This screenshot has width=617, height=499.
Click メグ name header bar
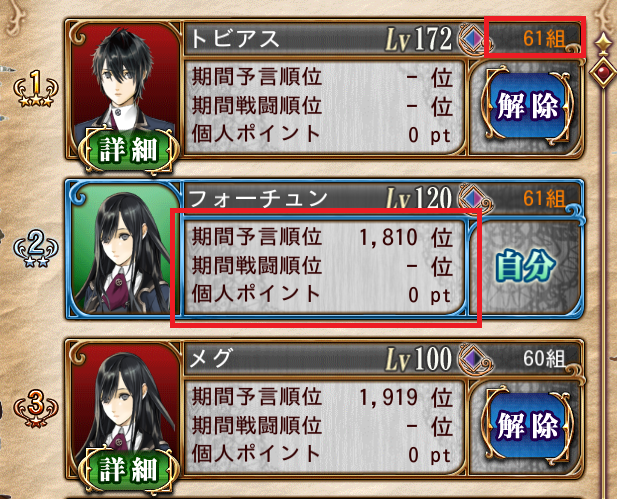click(323, 359)
